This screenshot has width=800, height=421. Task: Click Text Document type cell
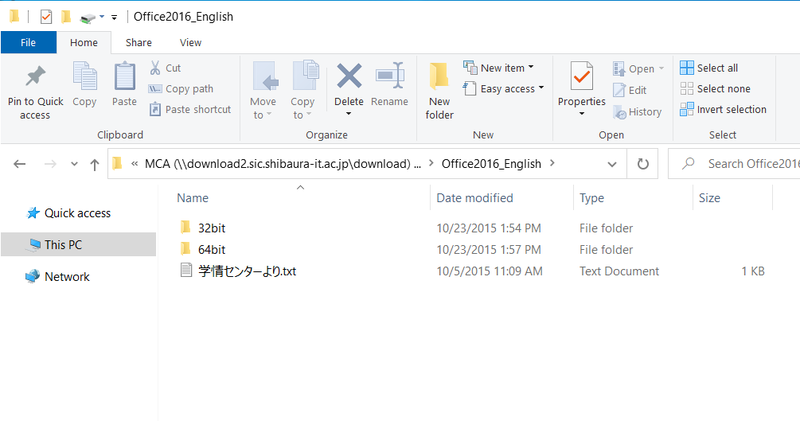[x=619, y=271]
